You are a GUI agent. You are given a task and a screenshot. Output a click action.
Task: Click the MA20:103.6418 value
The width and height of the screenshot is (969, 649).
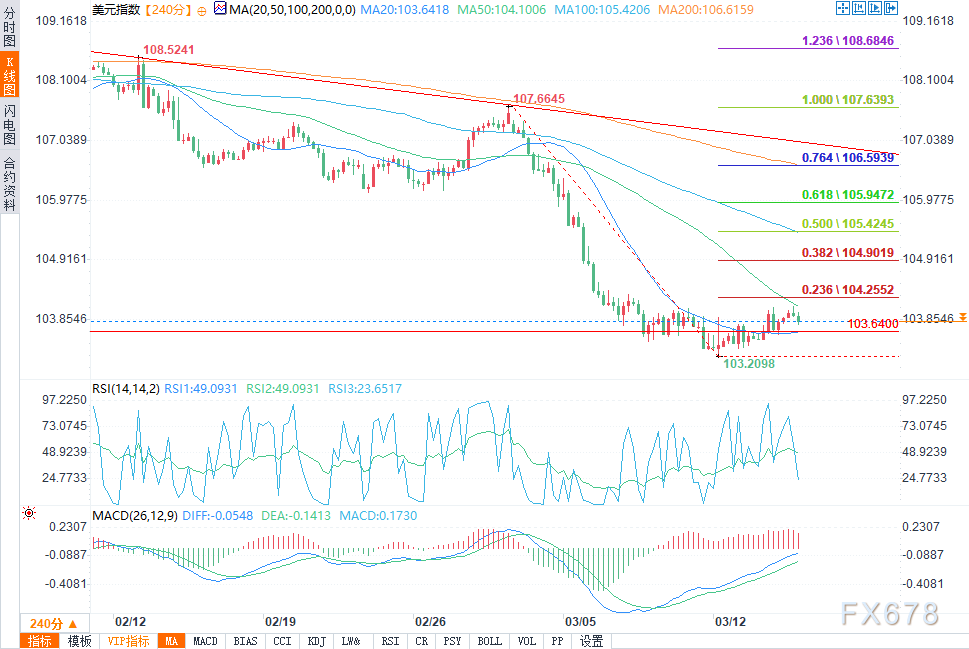coord(405,9)
